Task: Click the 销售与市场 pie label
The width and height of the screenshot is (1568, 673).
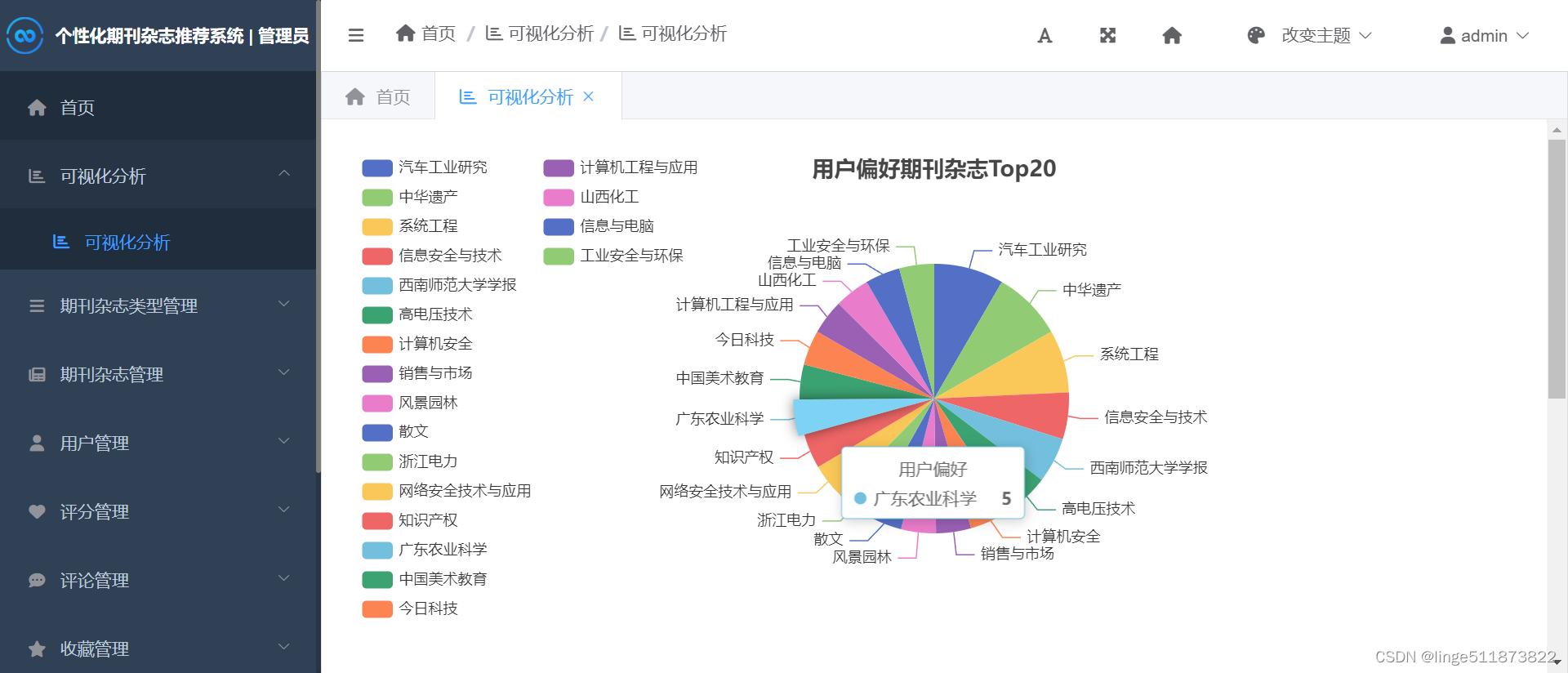Action: click(1017, 553)
